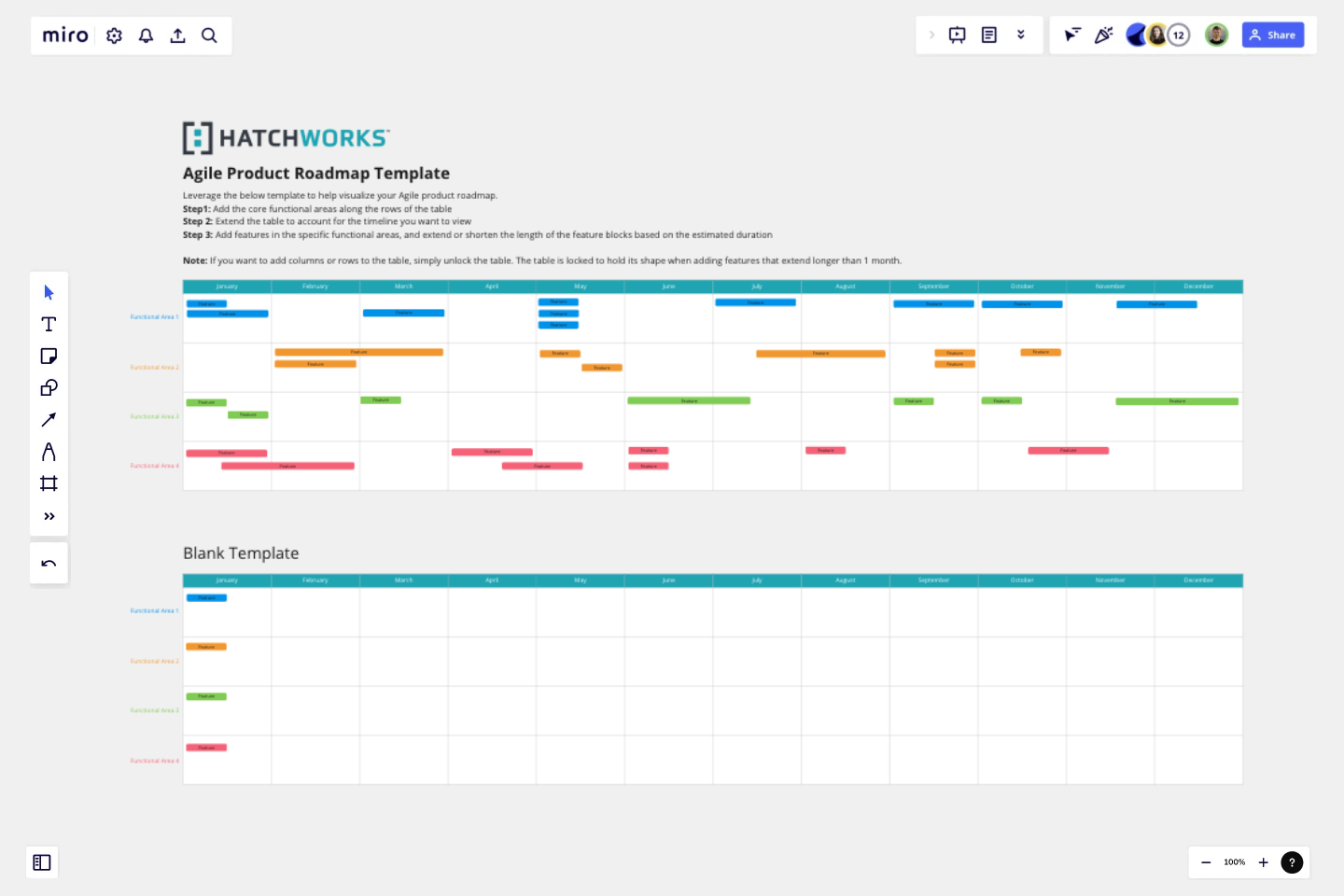Select the Frame tool
The width and height of the screenshot is (1344, 896).
click(49, 483)
